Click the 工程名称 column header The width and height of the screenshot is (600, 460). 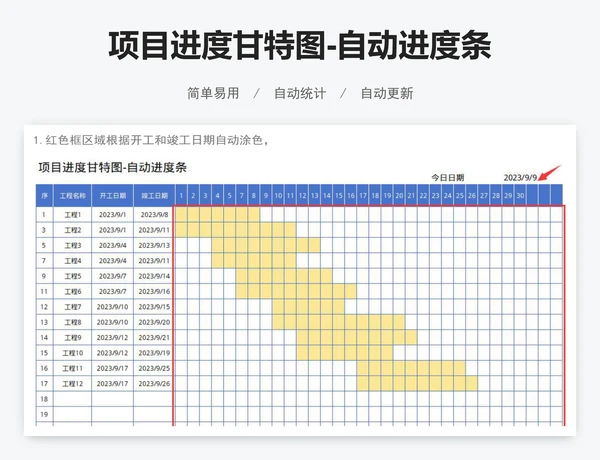[x=72, y=196]
